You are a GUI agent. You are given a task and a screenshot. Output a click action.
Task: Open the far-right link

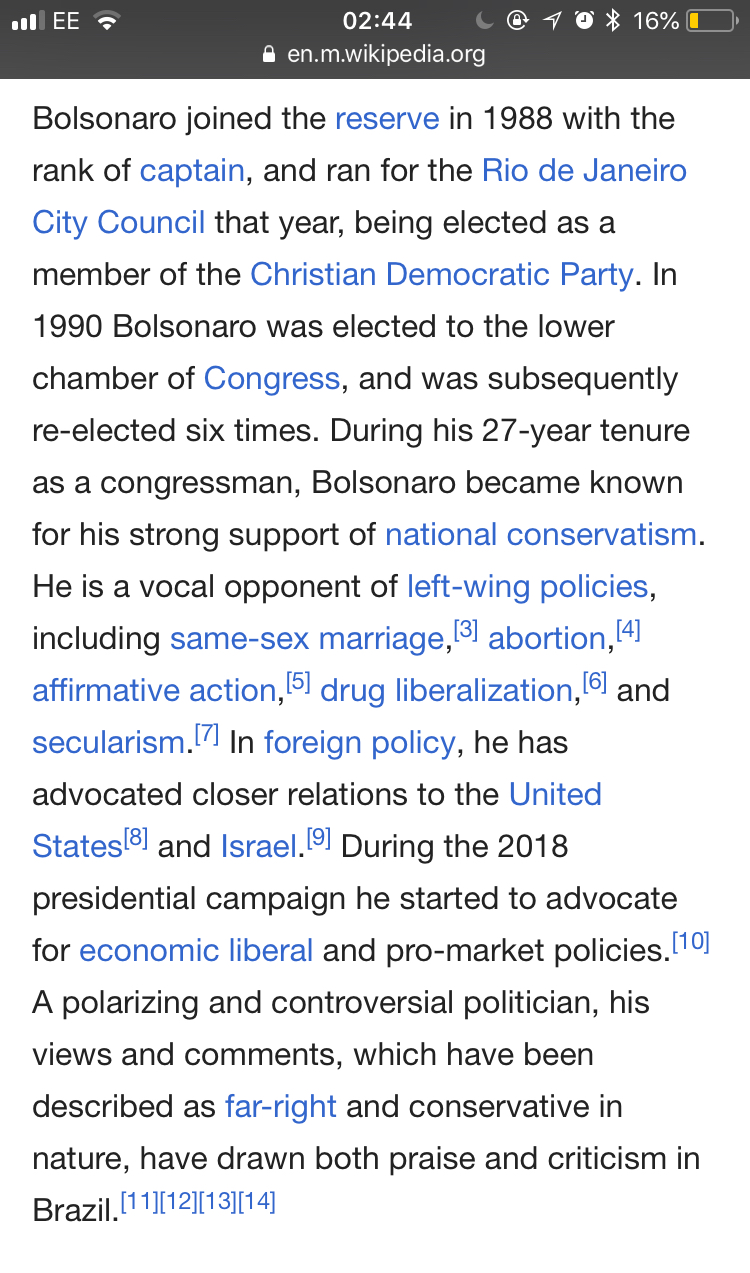[x=281, y=1107]
